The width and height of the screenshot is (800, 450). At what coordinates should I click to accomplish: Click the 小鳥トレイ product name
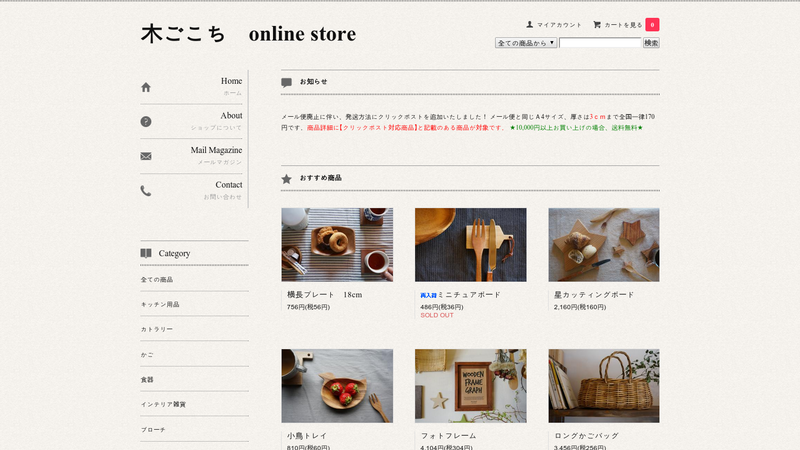click(307, 436)
